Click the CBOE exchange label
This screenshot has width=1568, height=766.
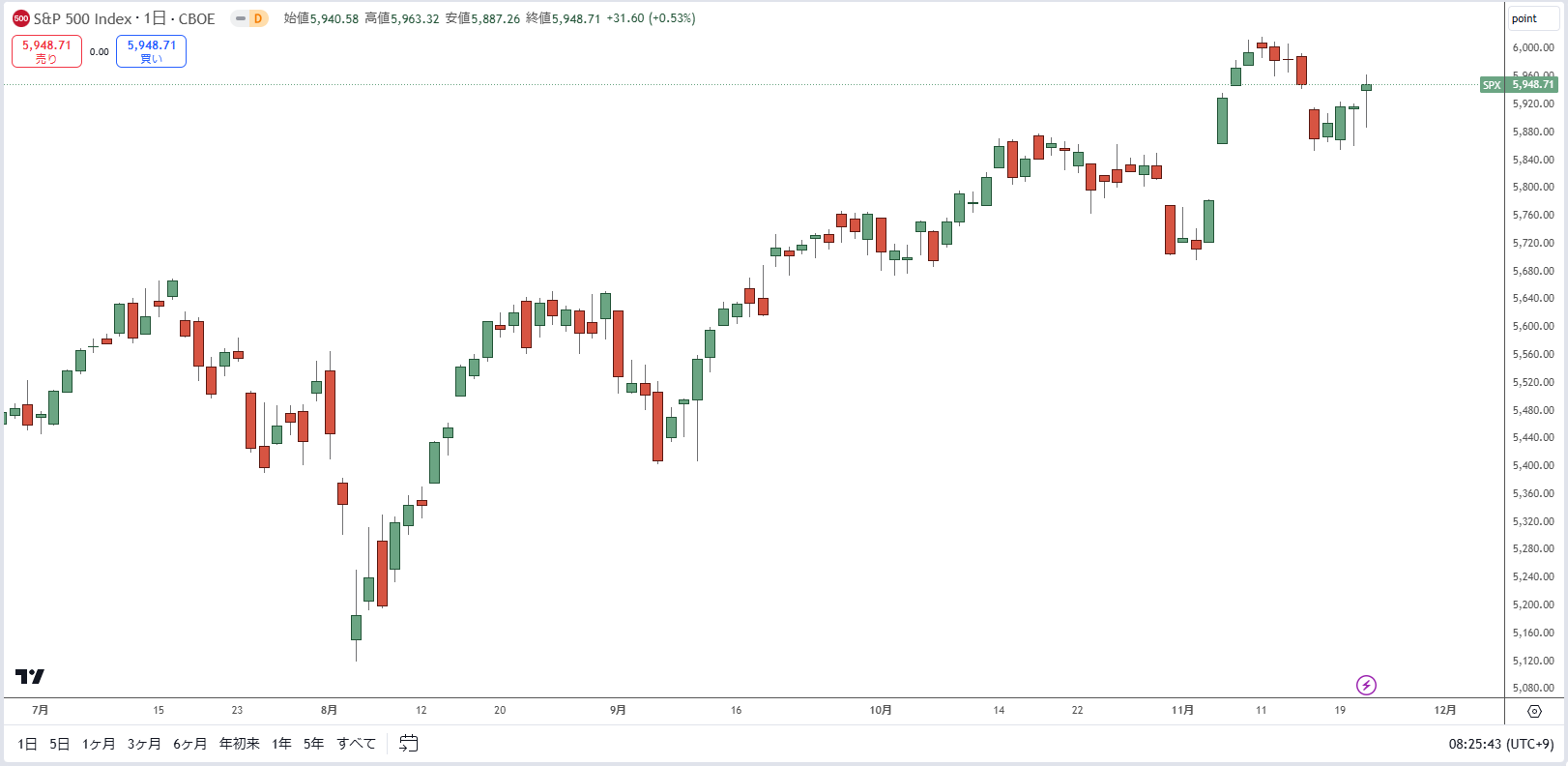click(197, 18)
